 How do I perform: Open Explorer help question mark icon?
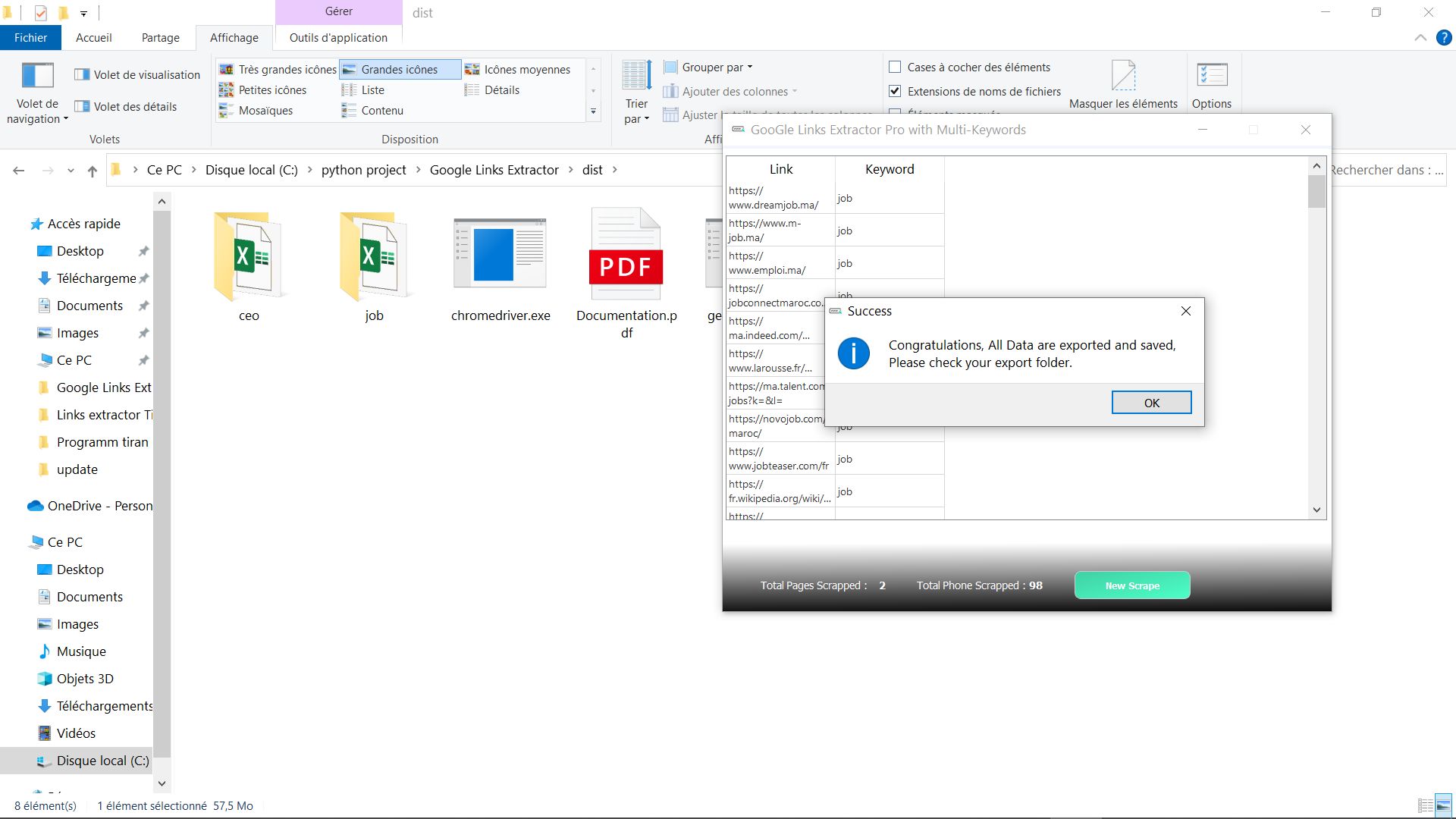coord(1444,38)
